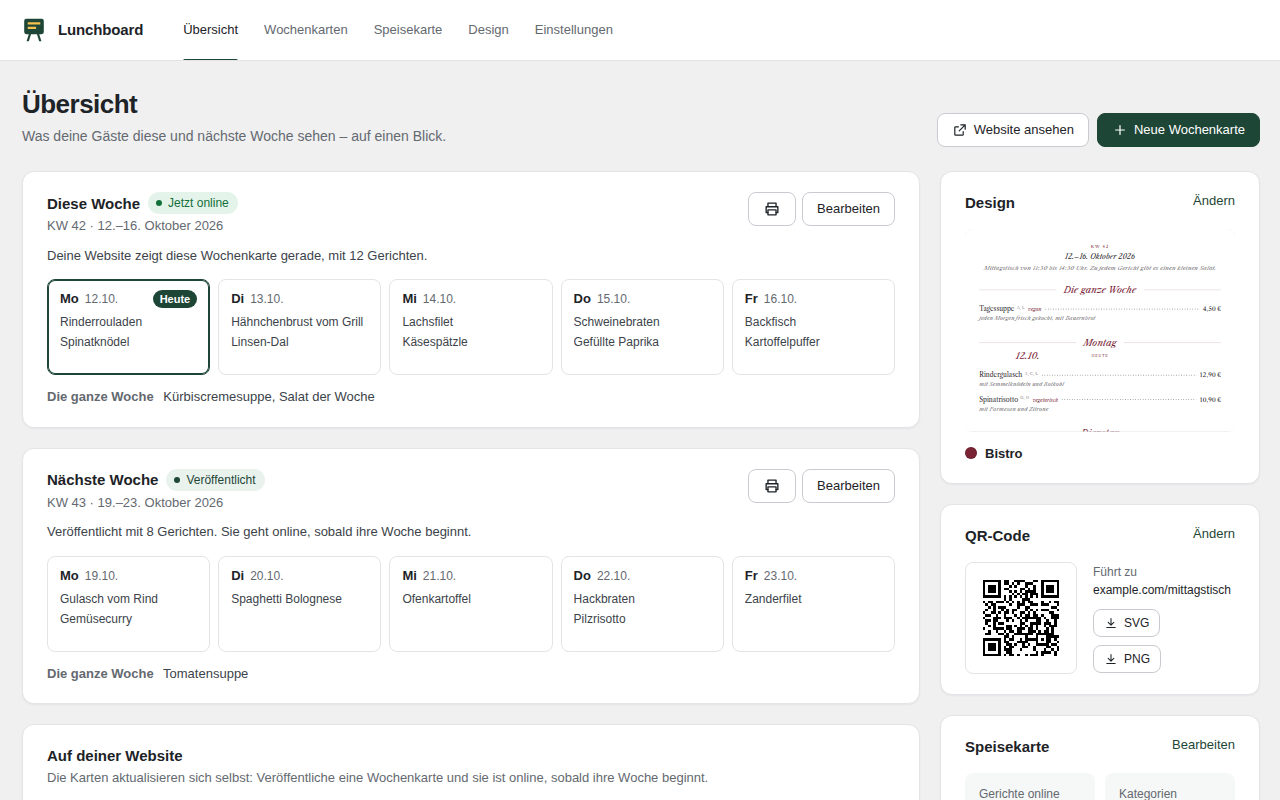Select Wednesday 14.10. card with Lachsfilet

pyautogui.click(x=471, y=327)
